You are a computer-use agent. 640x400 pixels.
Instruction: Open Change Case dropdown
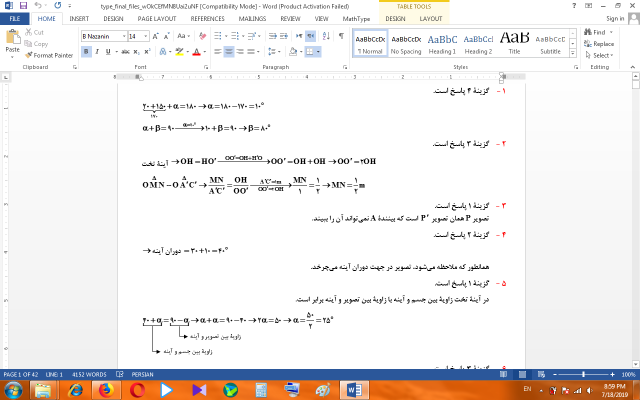(x=183, y=36)
